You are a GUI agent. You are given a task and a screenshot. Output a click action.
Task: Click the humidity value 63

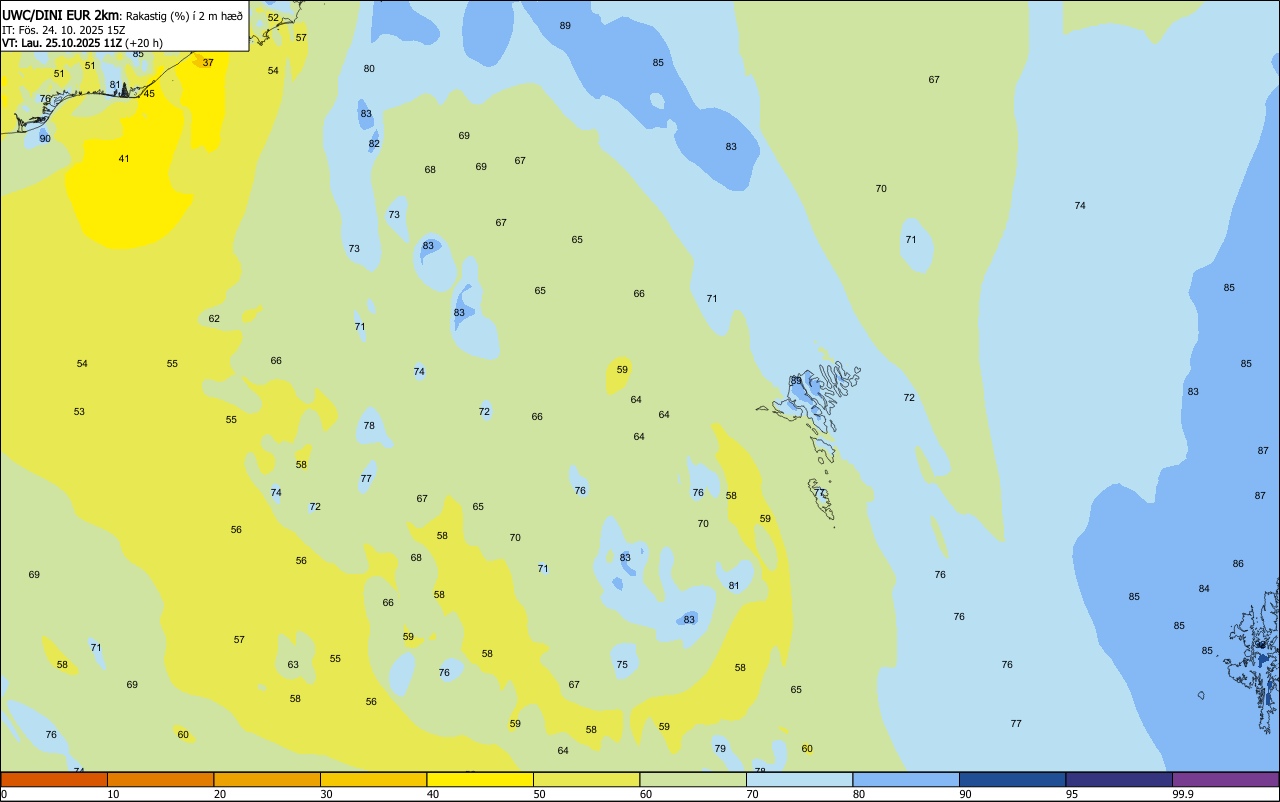tap(293, 664)
